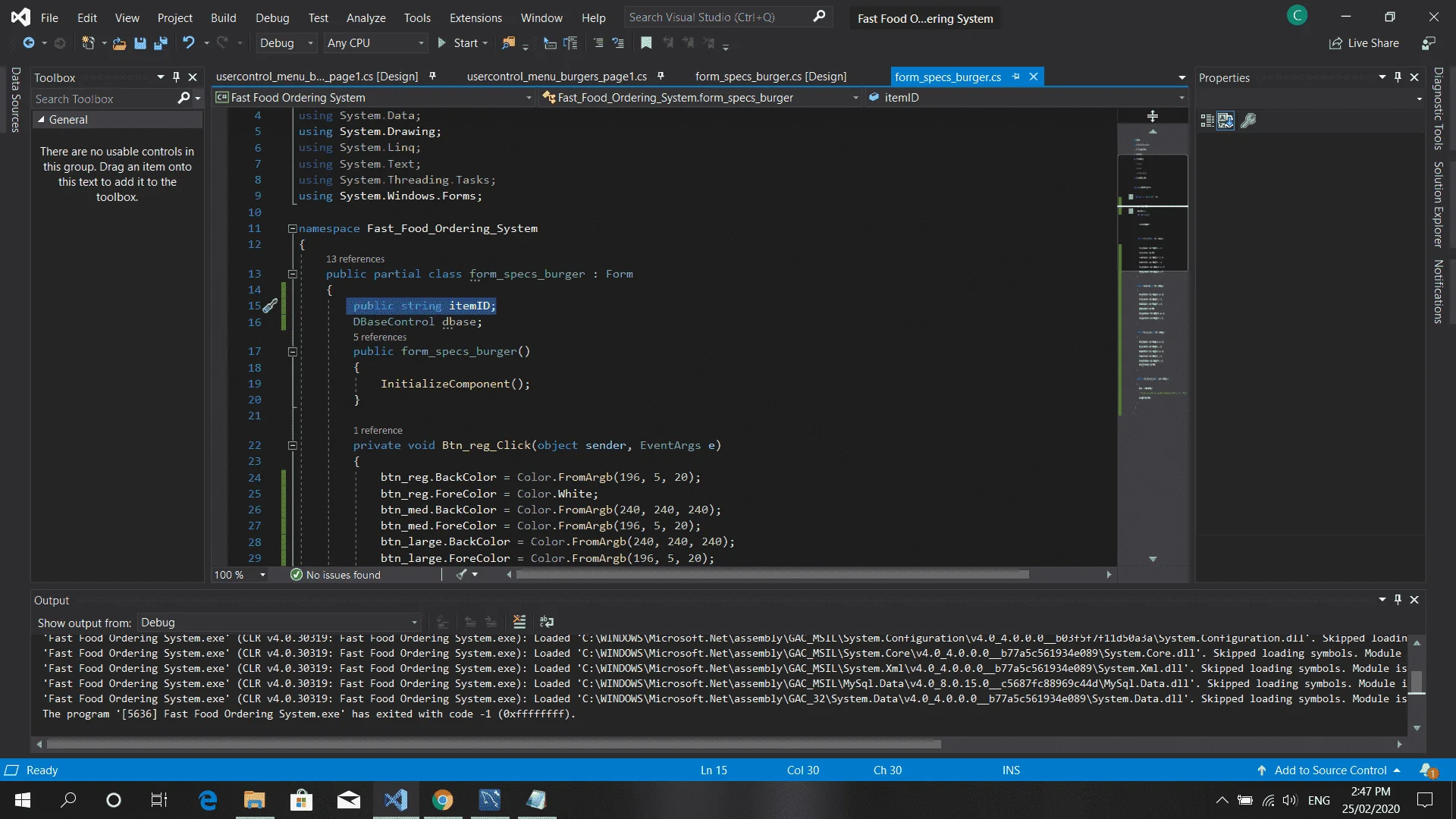Toggle word wrap in Output window
This screenshot has width=1456, height=819.
(x=547, y=622)
